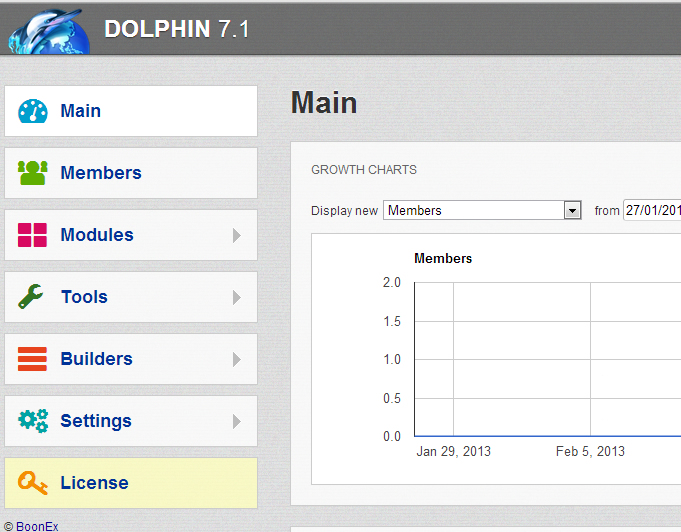This screenshot has height=532, width=681.
Task: Click the pink Modules grid icon
Action: coord(33,235)
